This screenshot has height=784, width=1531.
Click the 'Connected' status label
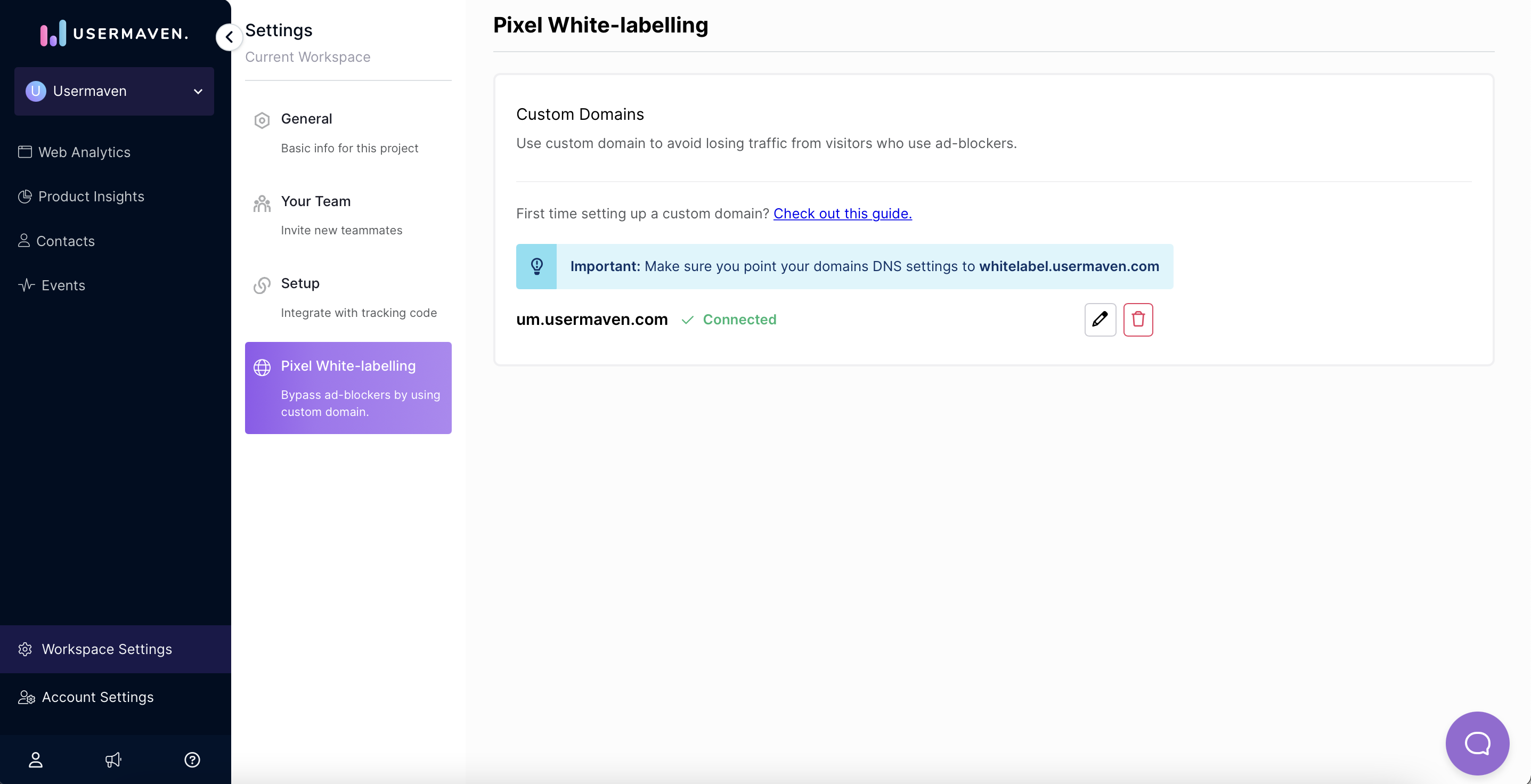click(739, 320)
